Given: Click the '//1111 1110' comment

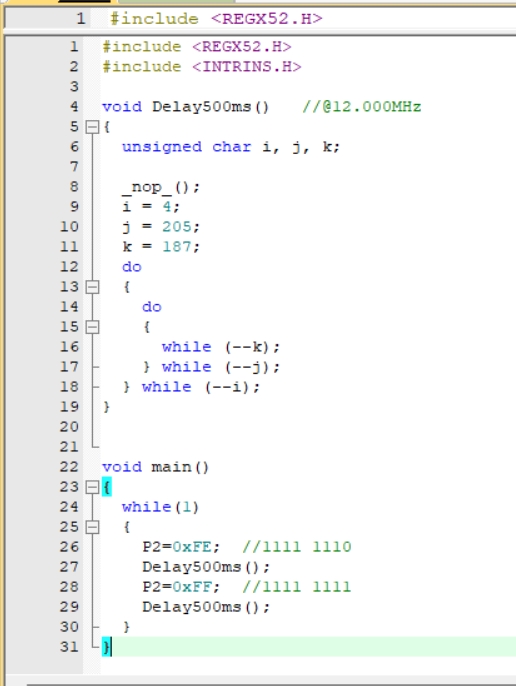Looking at the screenshot, I should (x=297, y=547).
